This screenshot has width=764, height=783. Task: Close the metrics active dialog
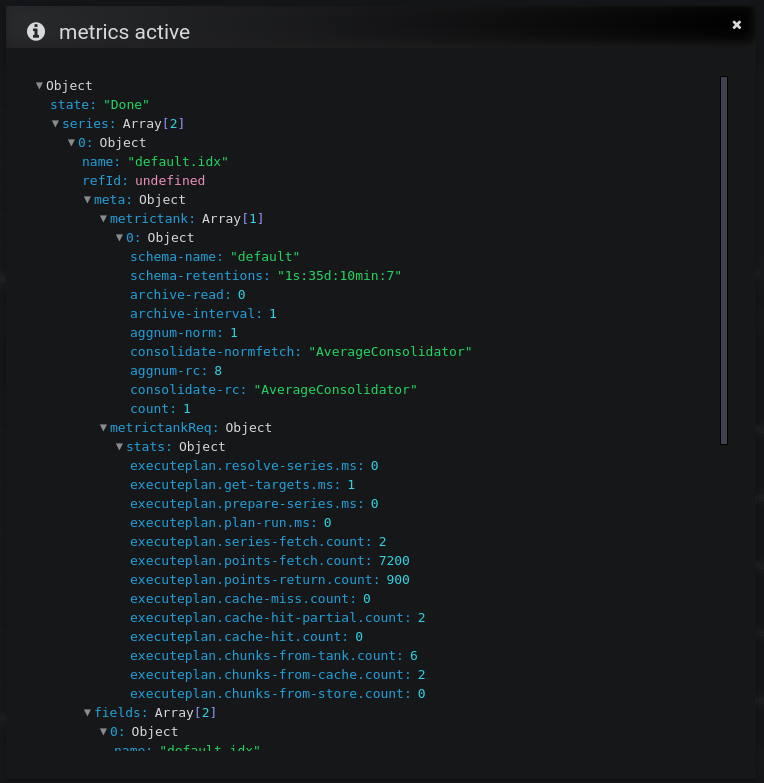[737, 25]
